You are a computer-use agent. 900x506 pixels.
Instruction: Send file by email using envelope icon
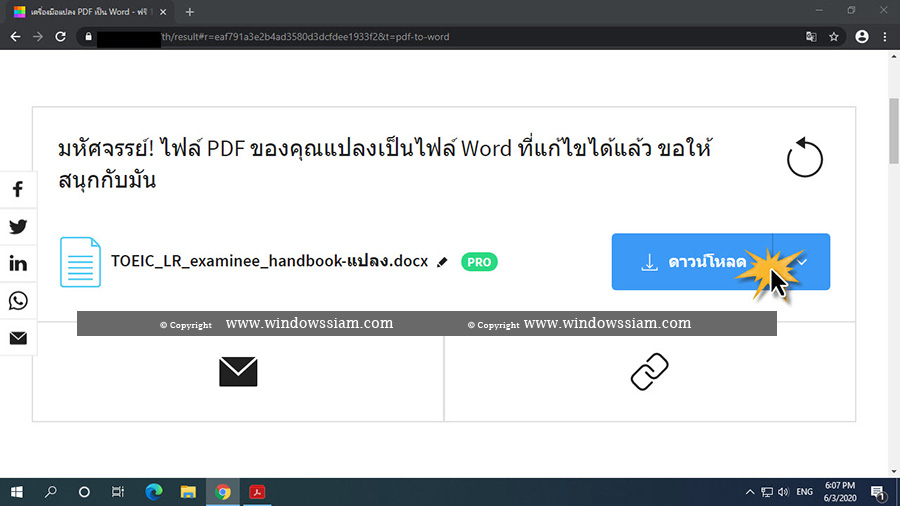[x=238, y=371]
